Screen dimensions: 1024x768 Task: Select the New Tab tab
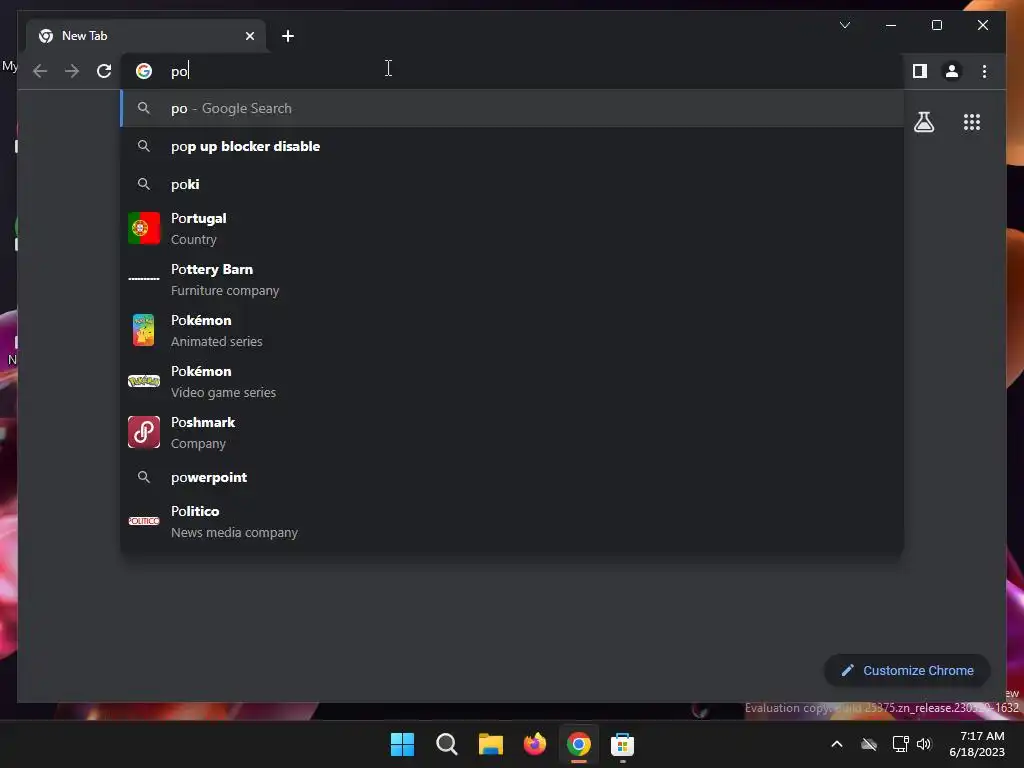click(x=146, y=36)
